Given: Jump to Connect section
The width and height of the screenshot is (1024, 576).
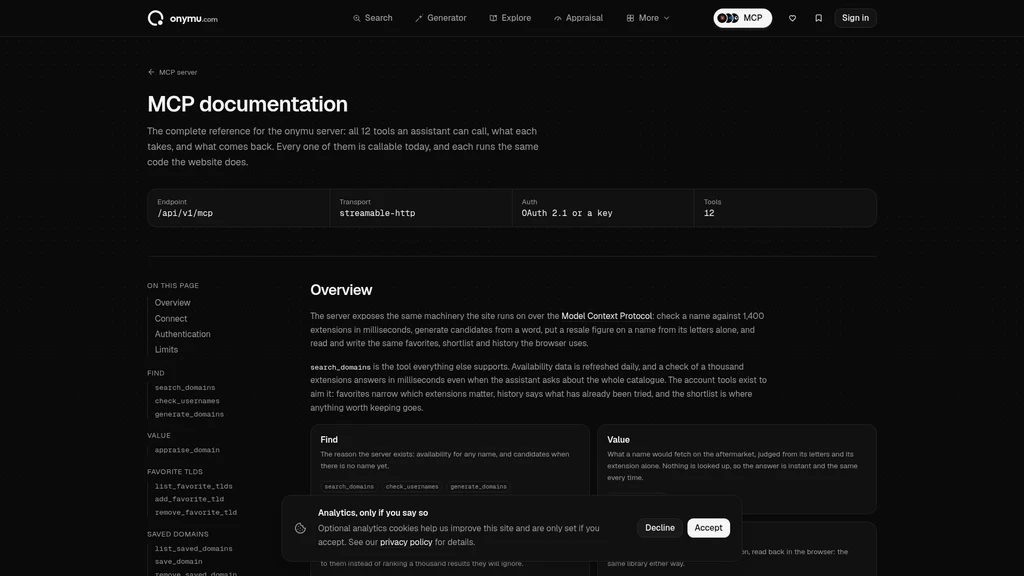Looking at the screenshot, I should (171, 319).
